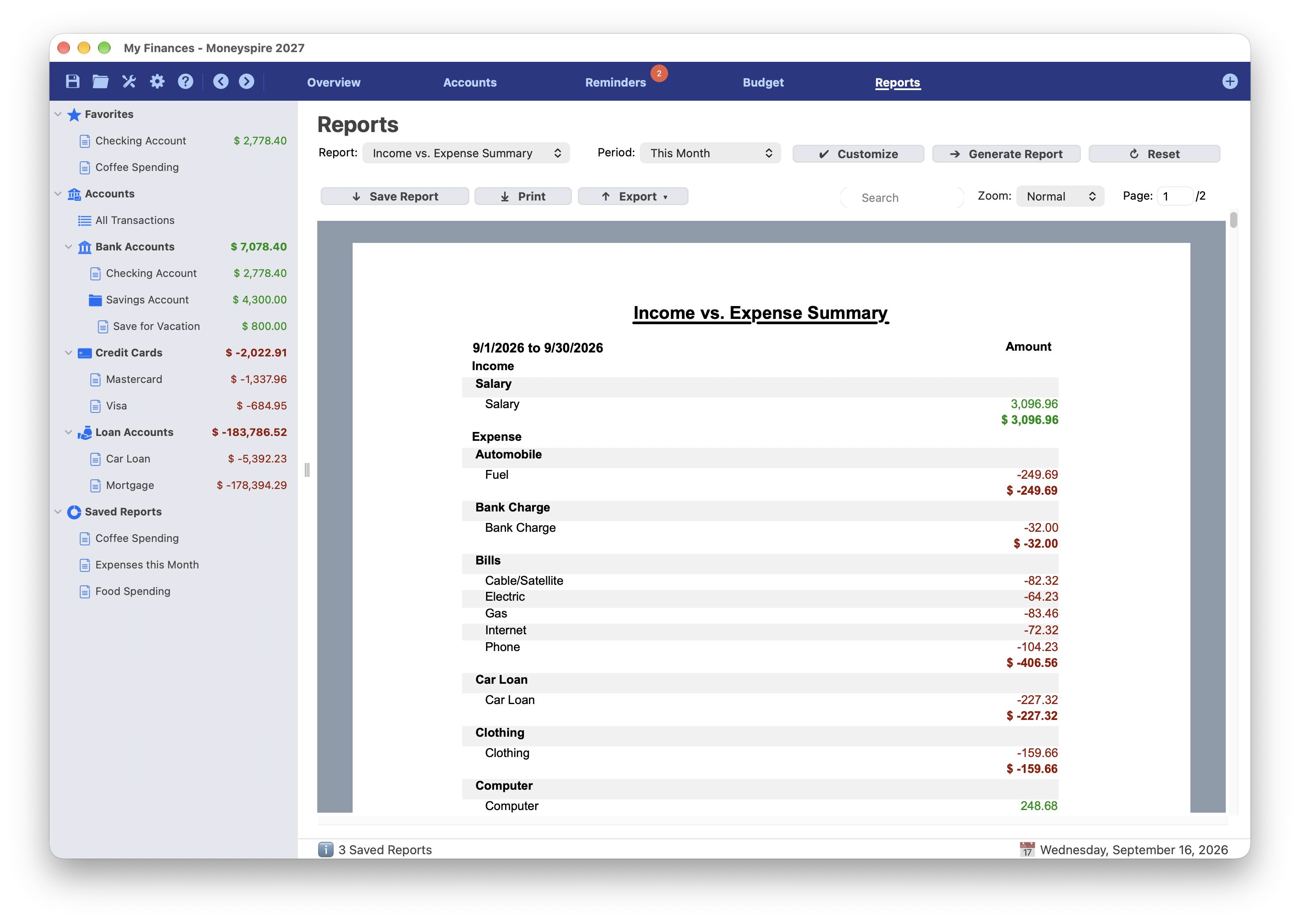Click the Mastercard document icon
Screen dimensions: 1300x924
[95, 379]
